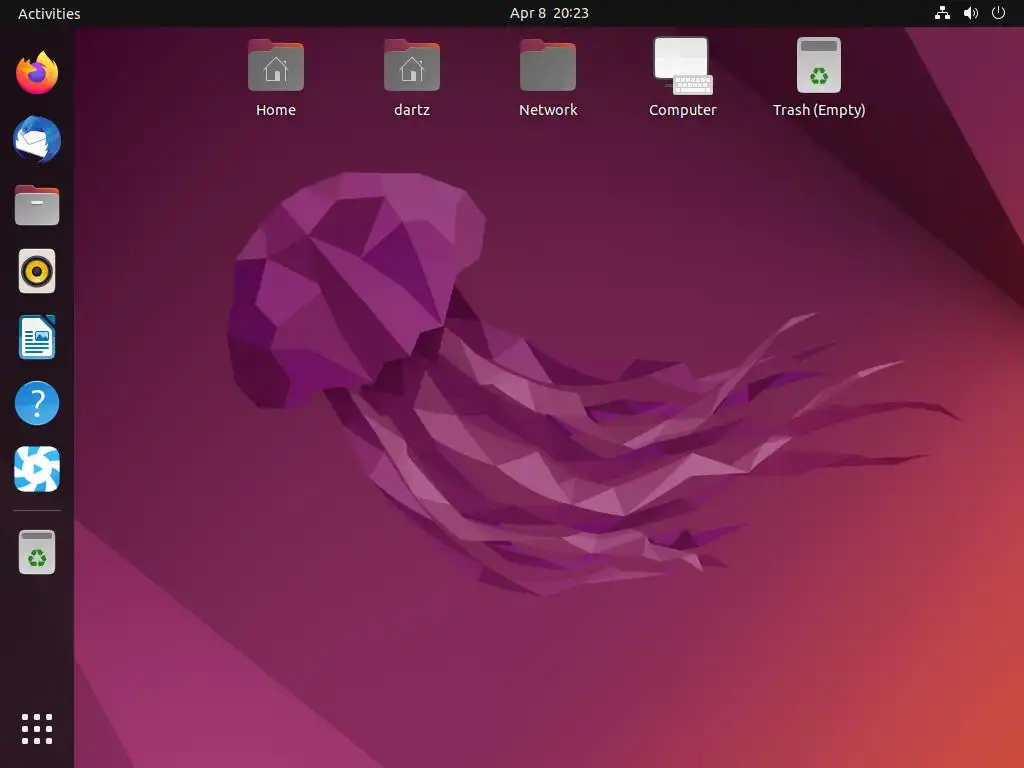The image size is (1024, 768).
Task: Open the Activities overview
Action: 49,14
